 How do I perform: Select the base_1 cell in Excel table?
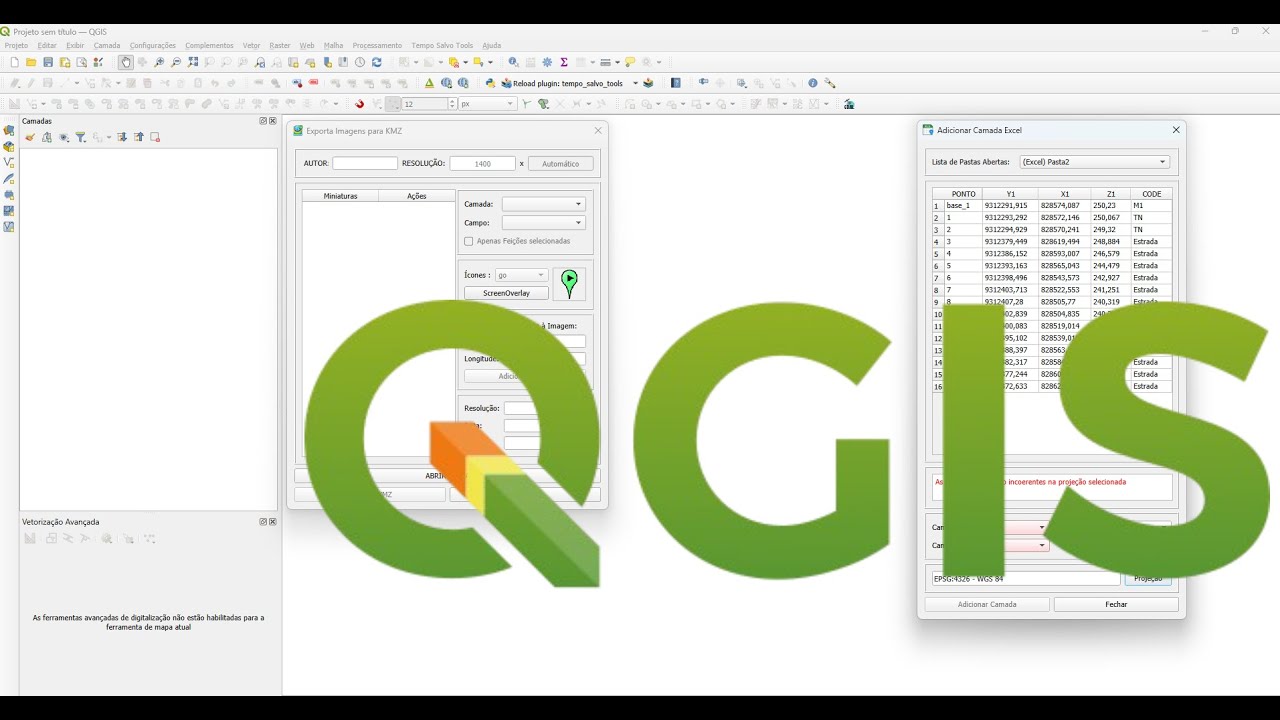(963, 205)
